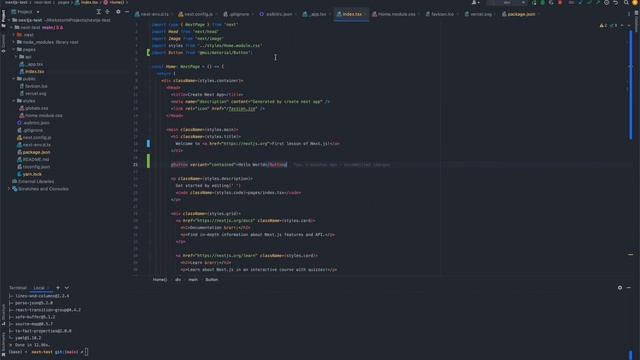
Task: Click the Button breadcrumb below editor
Action: (x=211, y=280)
